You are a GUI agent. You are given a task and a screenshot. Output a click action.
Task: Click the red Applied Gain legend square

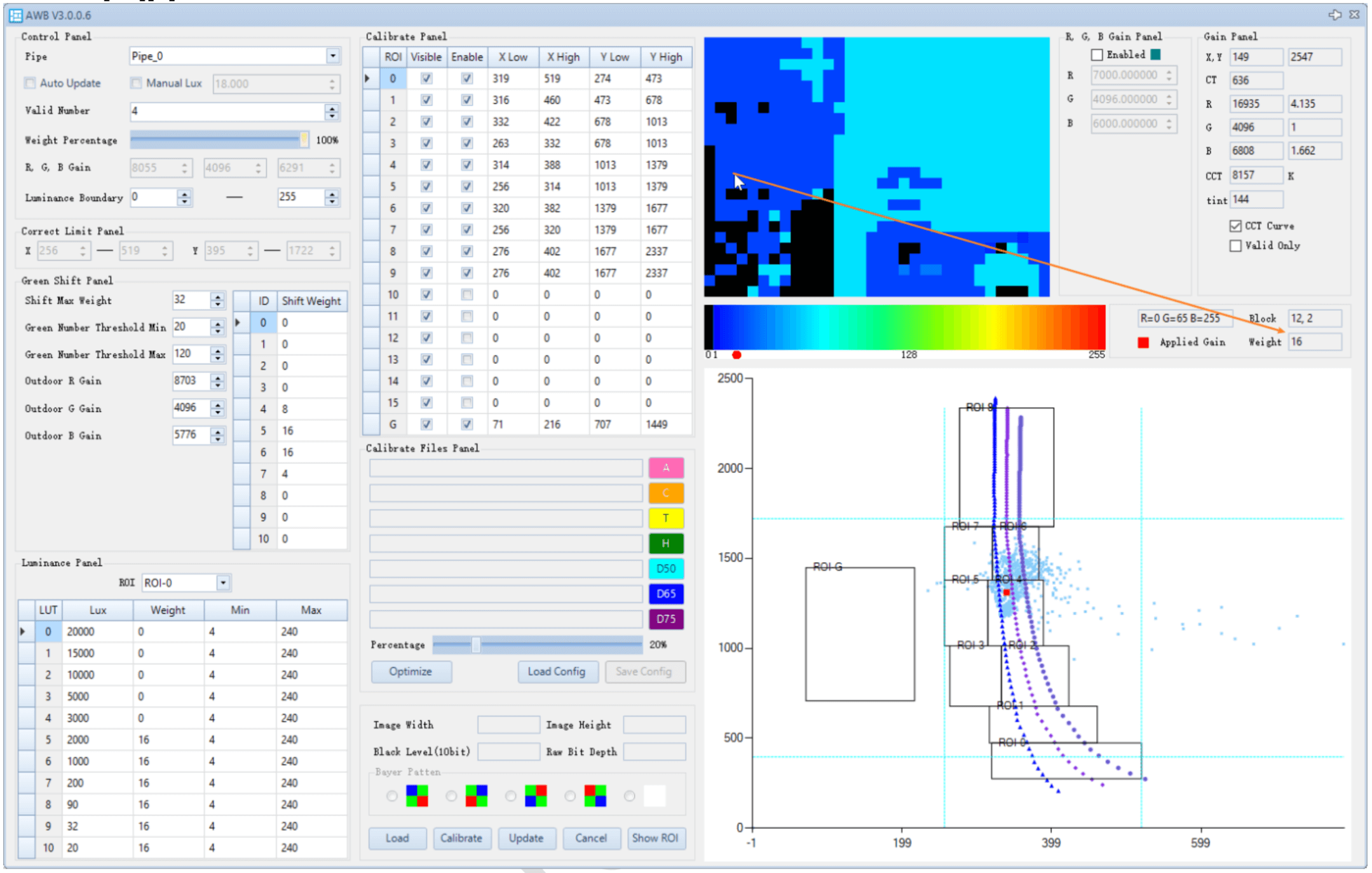pyautogui.click(x=1143, y=343)
